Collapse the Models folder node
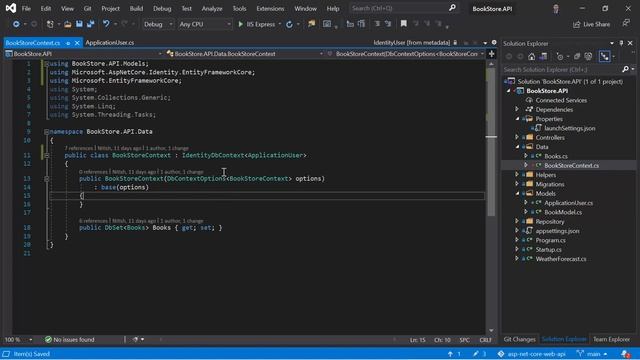 point(517,193)
